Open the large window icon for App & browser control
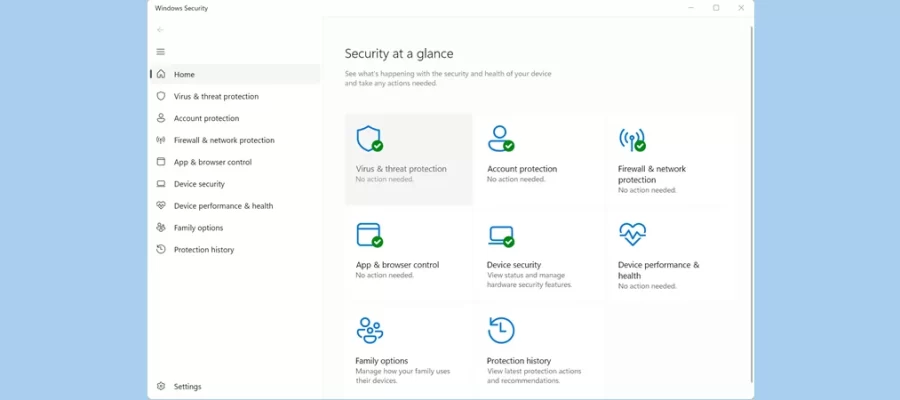This screenshot has width=900, height=400. click(369, 235)
